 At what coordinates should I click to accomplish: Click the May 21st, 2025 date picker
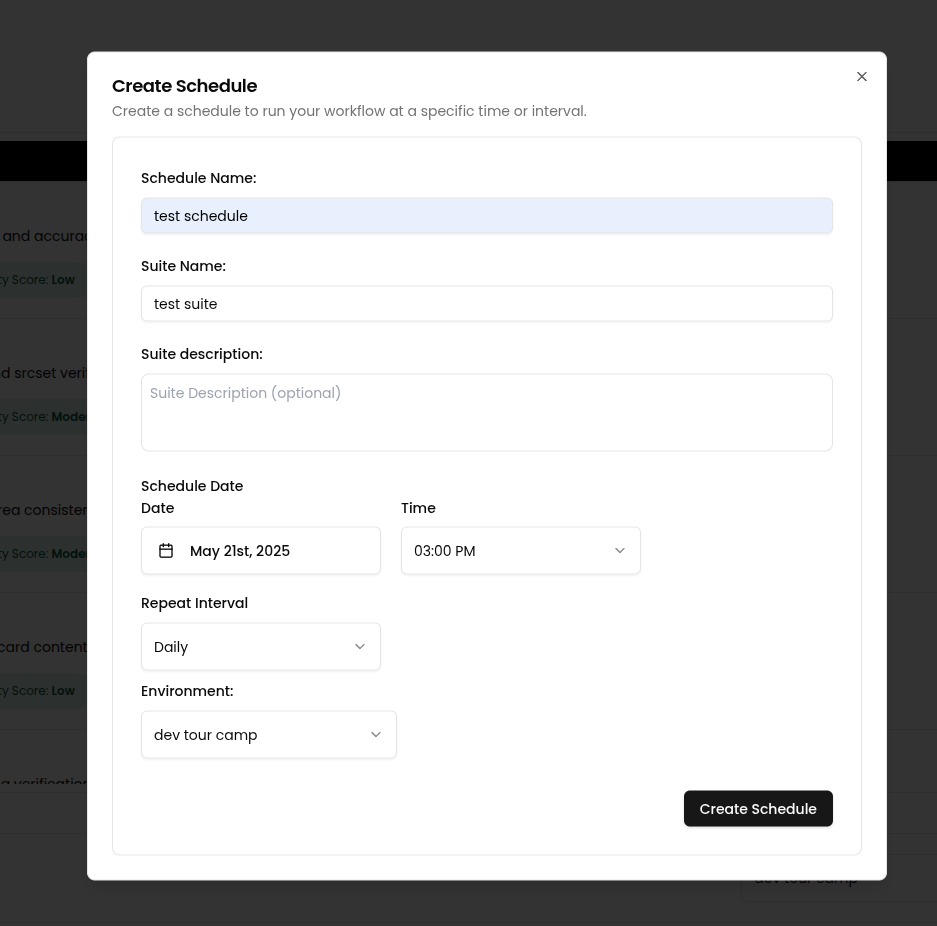[x=260, y=550]
